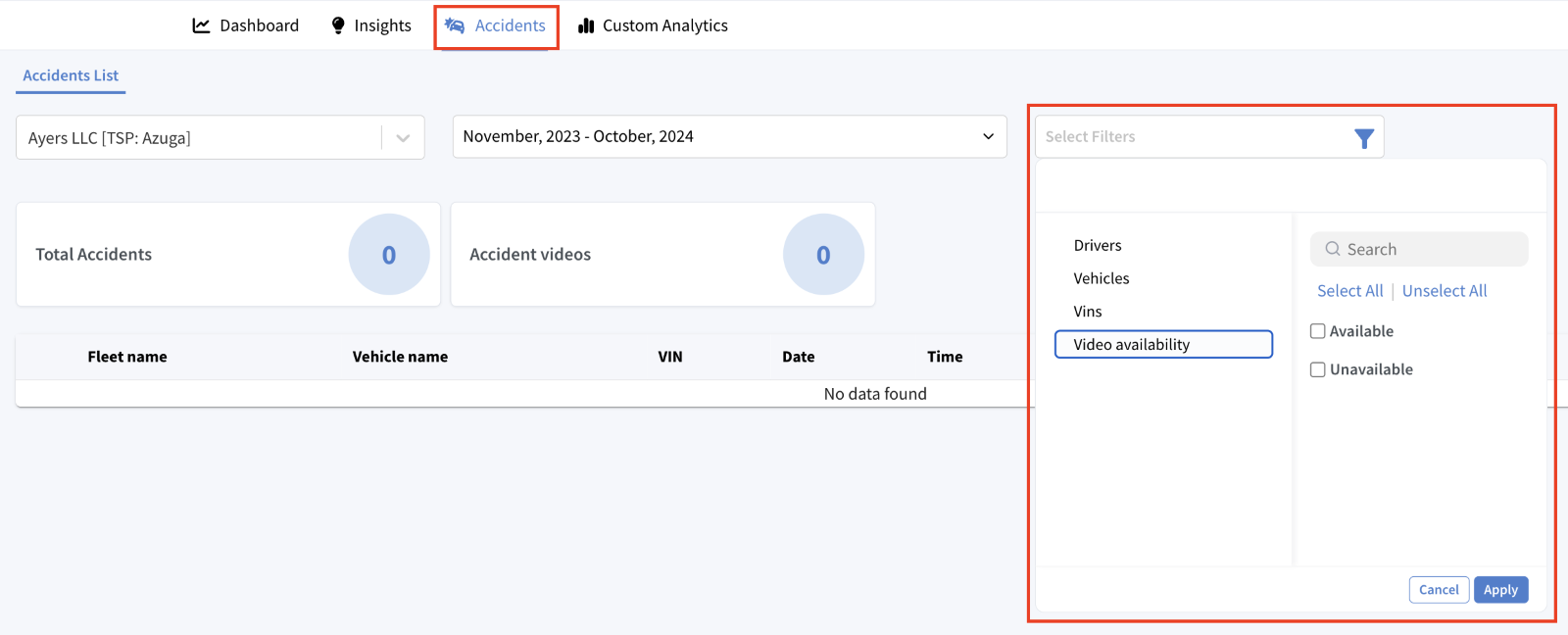Click the fleet dropdown chevron arrow
This screenshot has height=635, width=1568.
click(403, 138)
